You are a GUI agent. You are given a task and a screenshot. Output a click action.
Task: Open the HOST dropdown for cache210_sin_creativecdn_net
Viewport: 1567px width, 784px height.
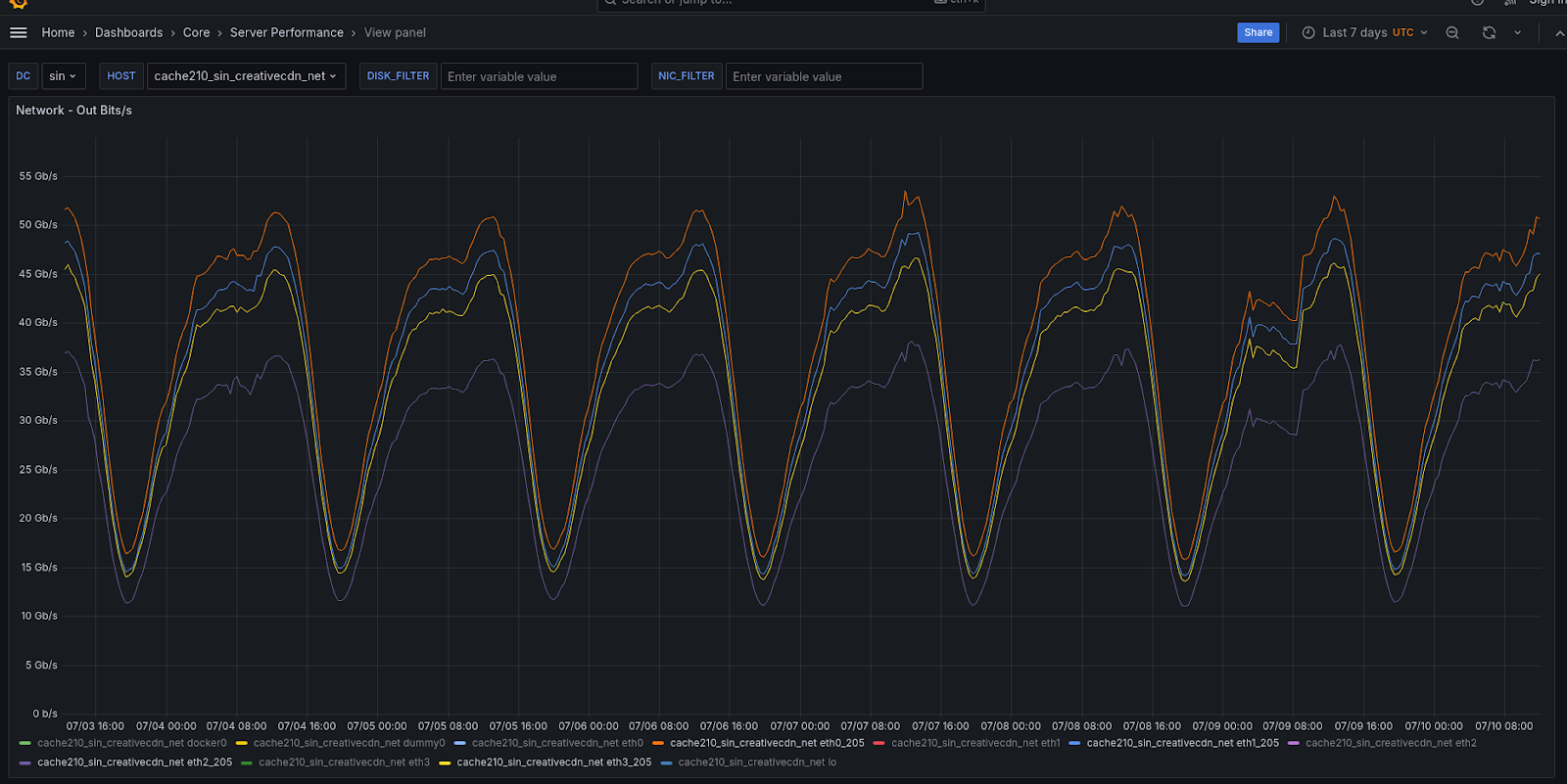point(246,76)
